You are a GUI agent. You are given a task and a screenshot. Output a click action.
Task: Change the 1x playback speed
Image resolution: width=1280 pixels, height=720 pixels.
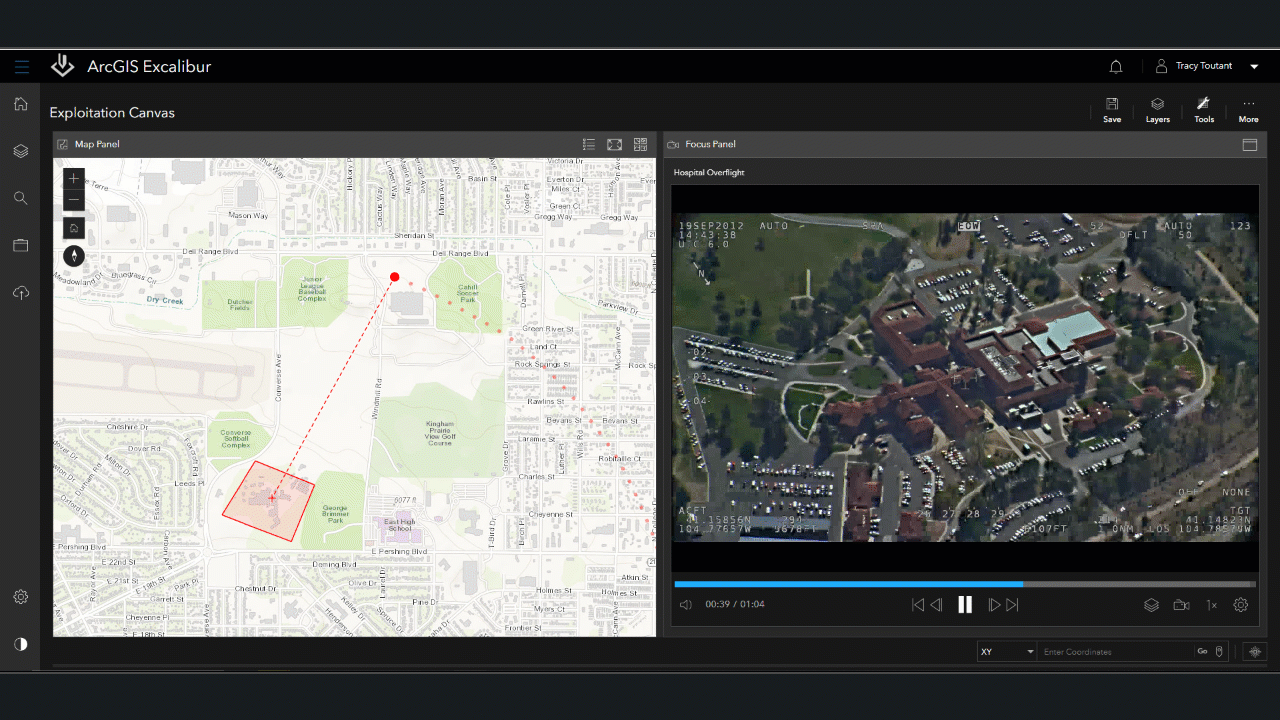click(1211, 605)
